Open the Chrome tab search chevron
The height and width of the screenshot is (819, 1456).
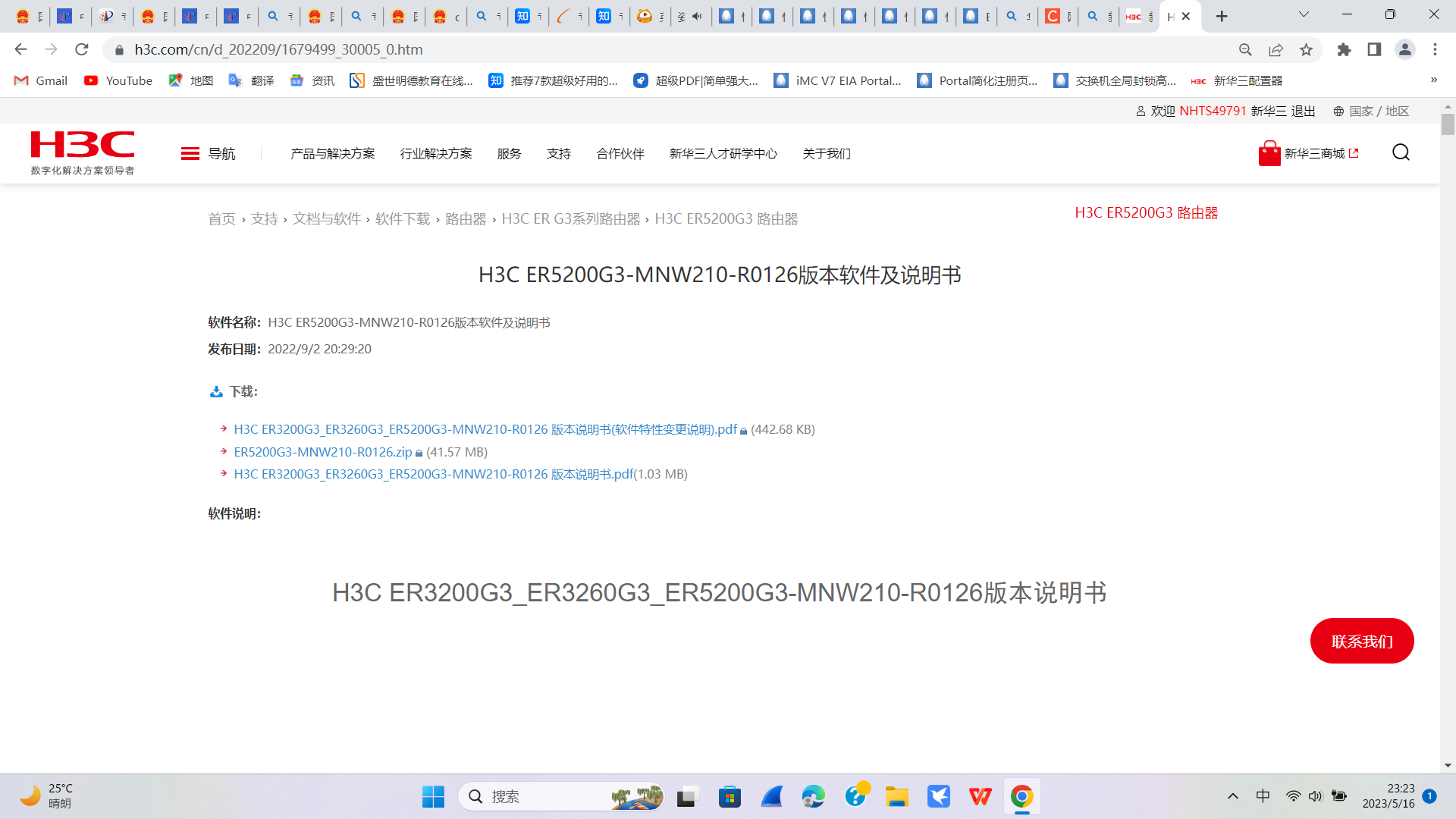[x=1304, y=15]
